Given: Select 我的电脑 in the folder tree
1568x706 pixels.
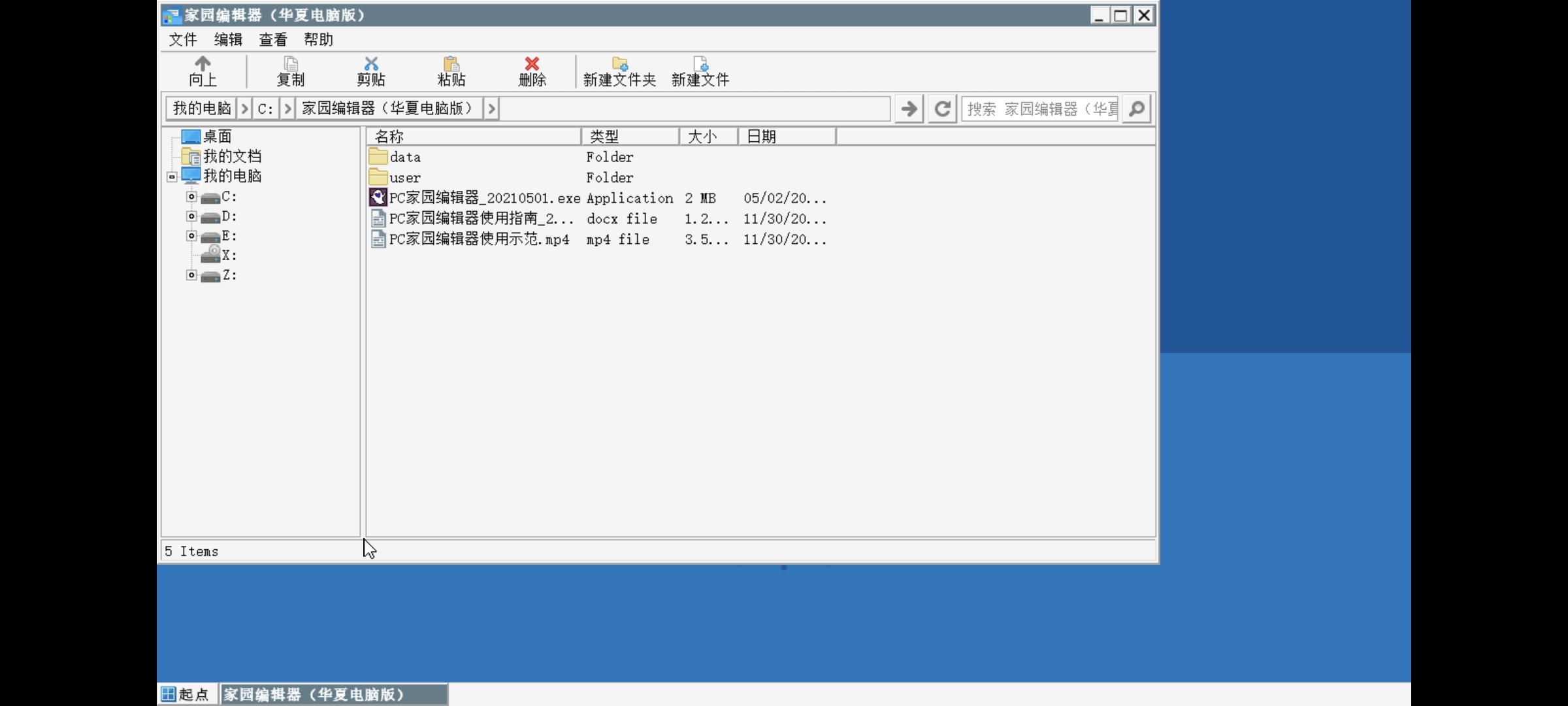Looking at the screenshot, I should (232, 176).
